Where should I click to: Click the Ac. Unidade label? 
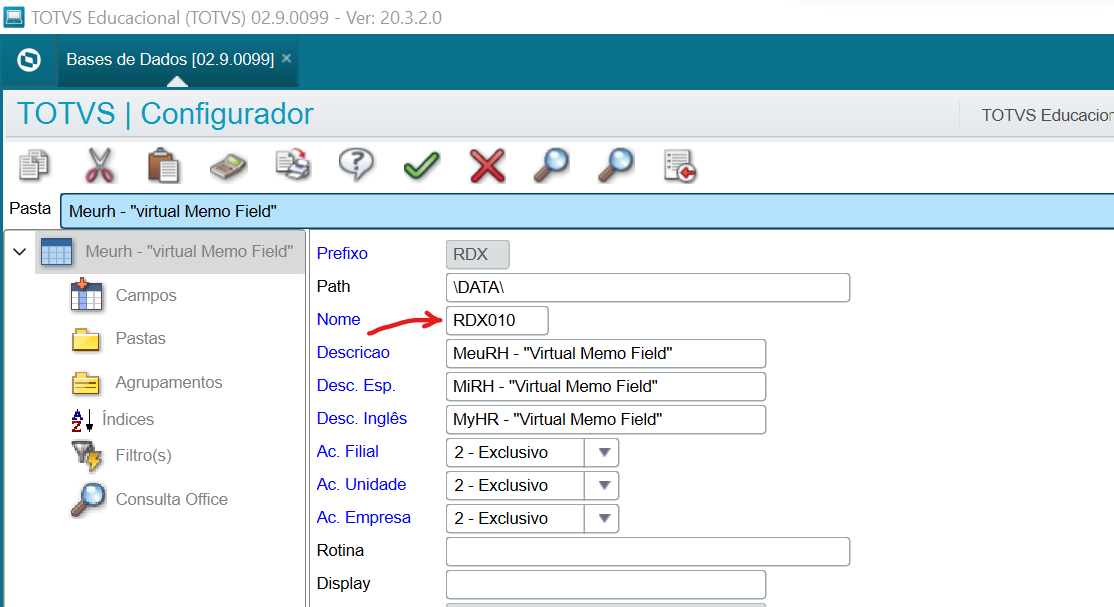point(362,485)
